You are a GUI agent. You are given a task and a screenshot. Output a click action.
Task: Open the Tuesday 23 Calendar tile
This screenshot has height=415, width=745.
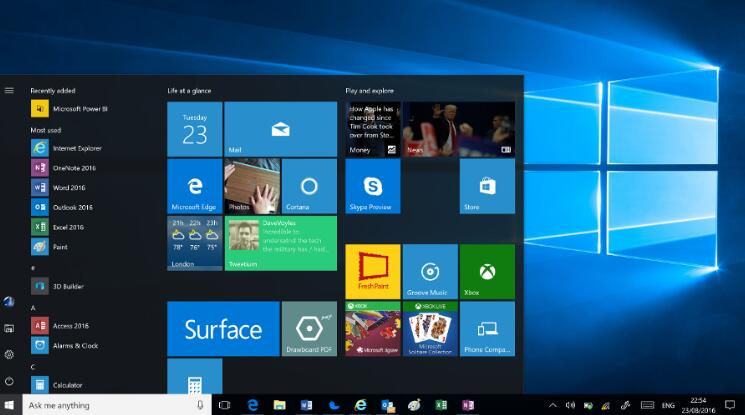(x=195, y=129)
